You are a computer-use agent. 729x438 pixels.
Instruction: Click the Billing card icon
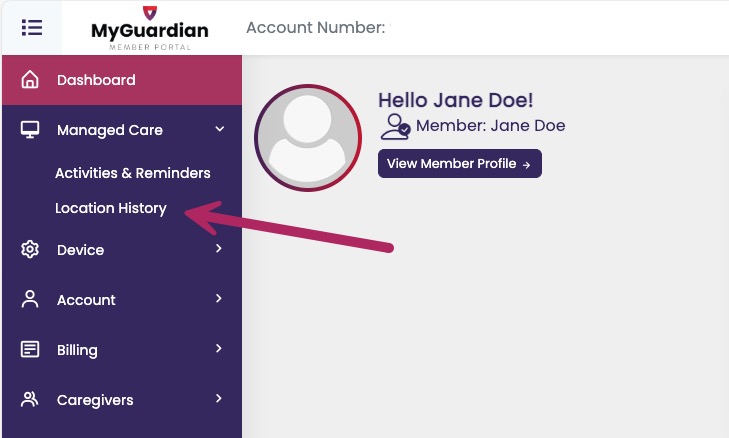(30, 350)
